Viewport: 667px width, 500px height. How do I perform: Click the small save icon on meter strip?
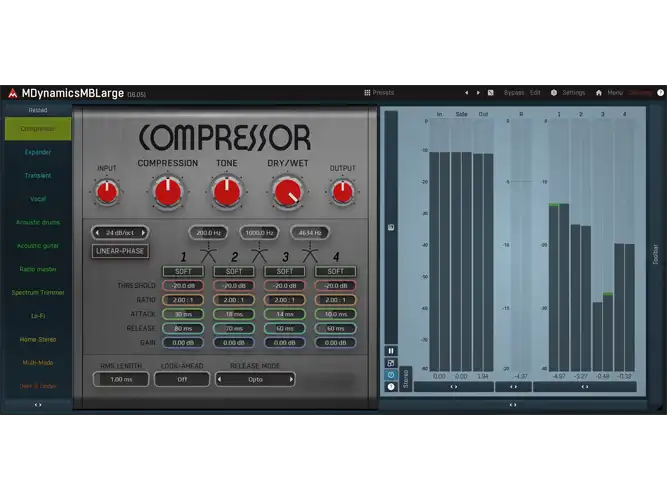[391, 227]
